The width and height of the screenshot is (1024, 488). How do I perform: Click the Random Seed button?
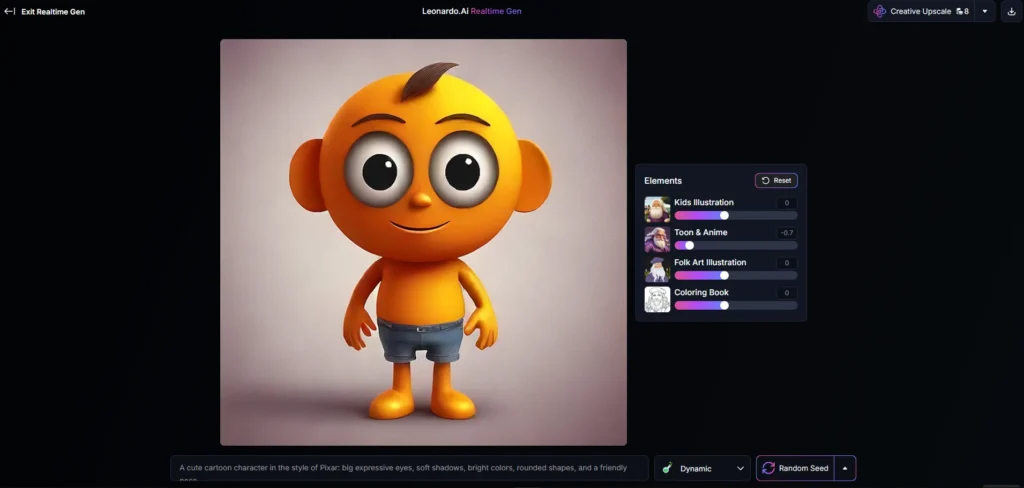(x=795, y=468)
